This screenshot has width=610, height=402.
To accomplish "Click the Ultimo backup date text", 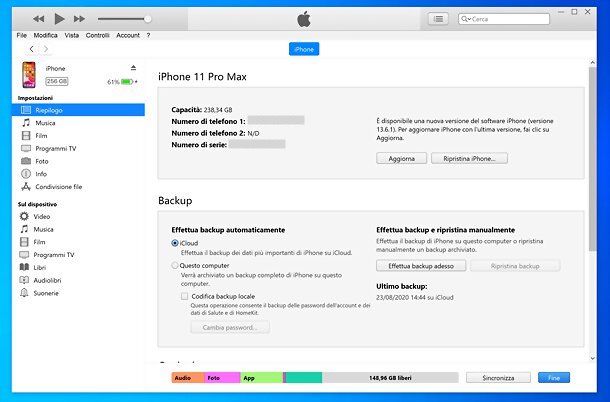I will (x=415, y=297).
